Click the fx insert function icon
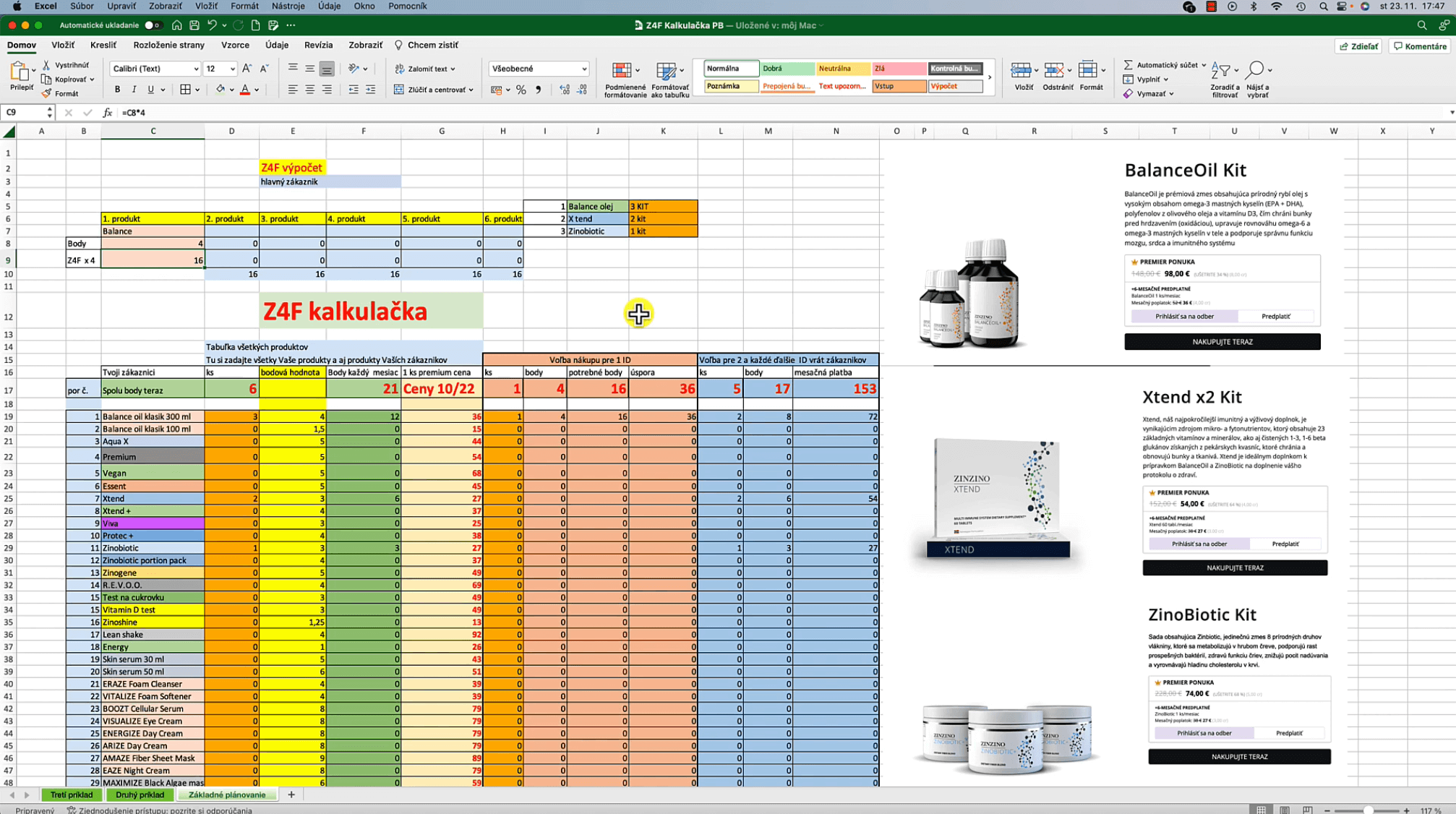Viewport: 1456px width, 814px height. tap(107, 113)
